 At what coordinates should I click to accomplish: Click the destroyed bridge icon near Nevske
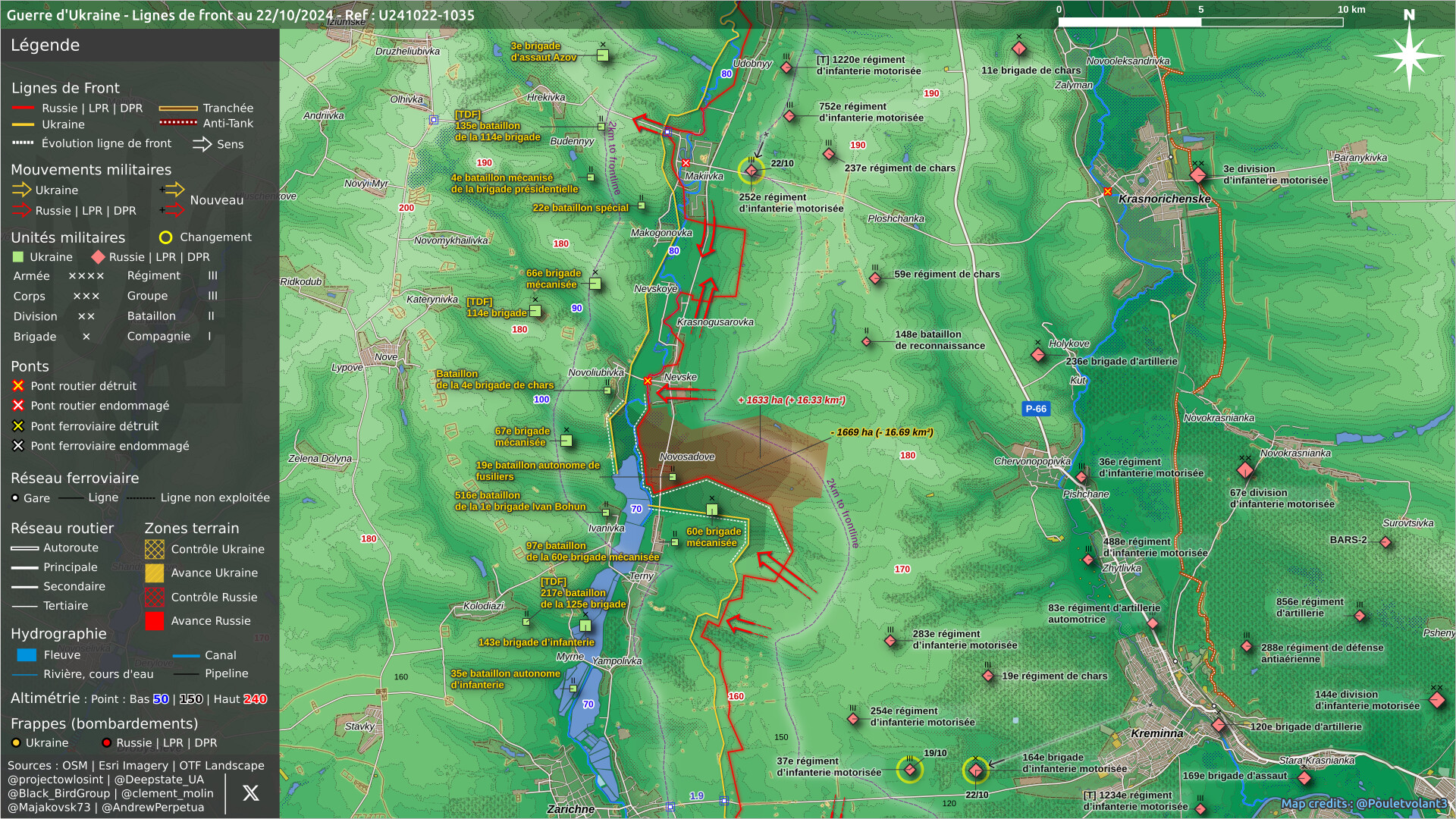click(x=648, y=381)
